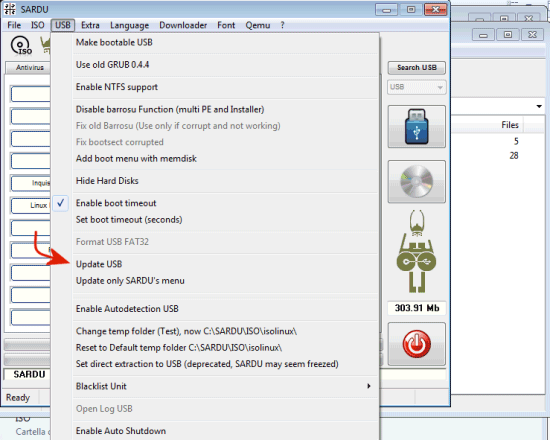Click the SARDU mascot USB logo

click(x=416, y=251)
